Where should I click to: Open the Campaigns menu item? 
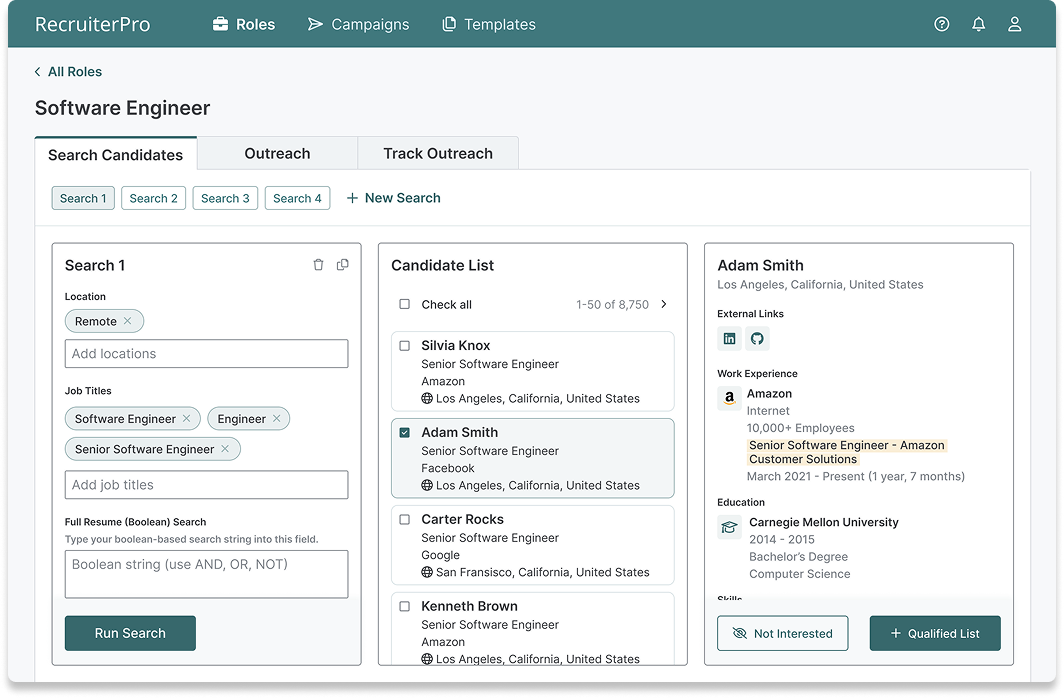click(358, 24)
